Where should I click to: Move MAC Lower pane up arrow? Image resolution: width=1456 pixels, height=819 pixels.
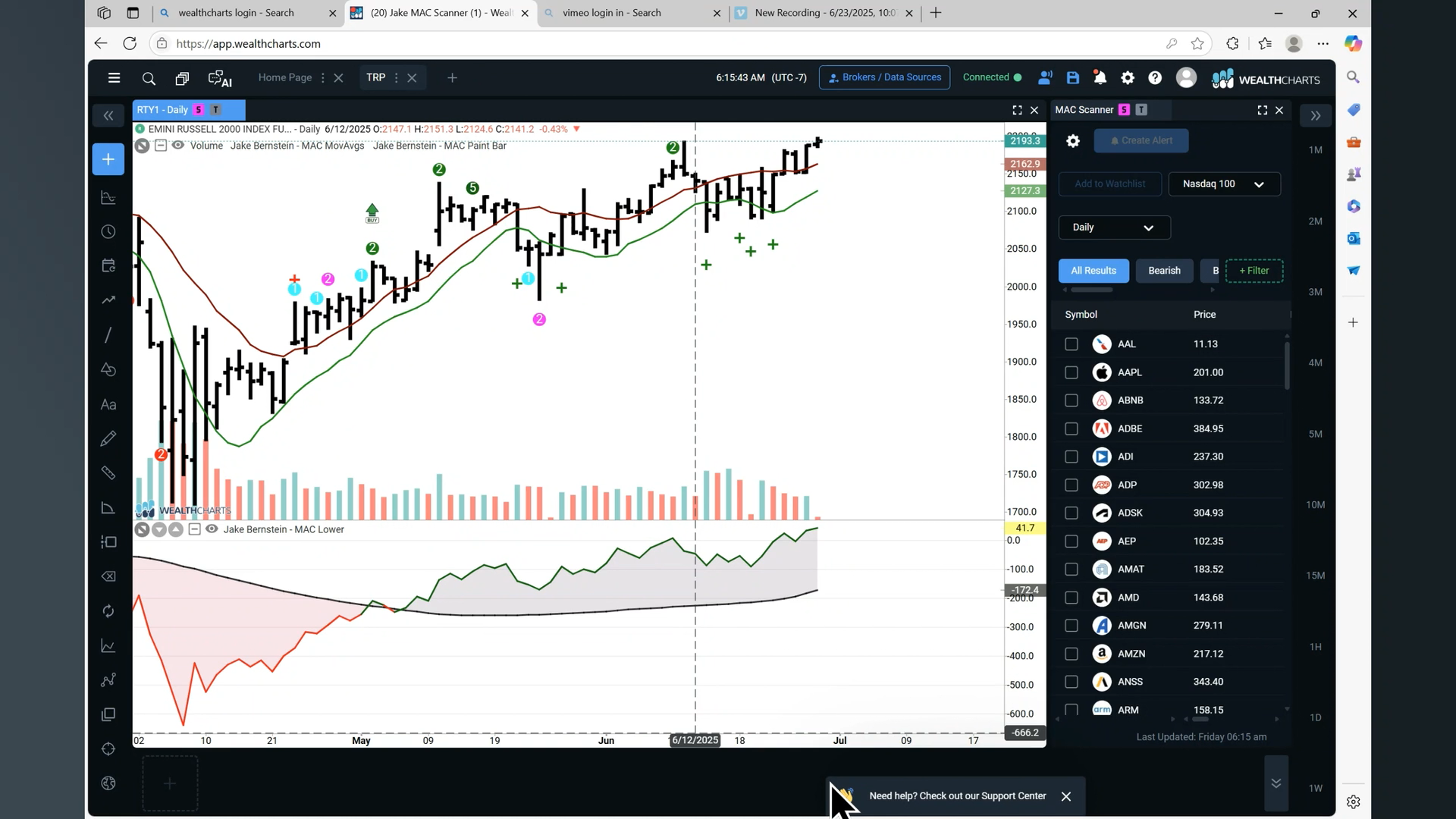176,529
